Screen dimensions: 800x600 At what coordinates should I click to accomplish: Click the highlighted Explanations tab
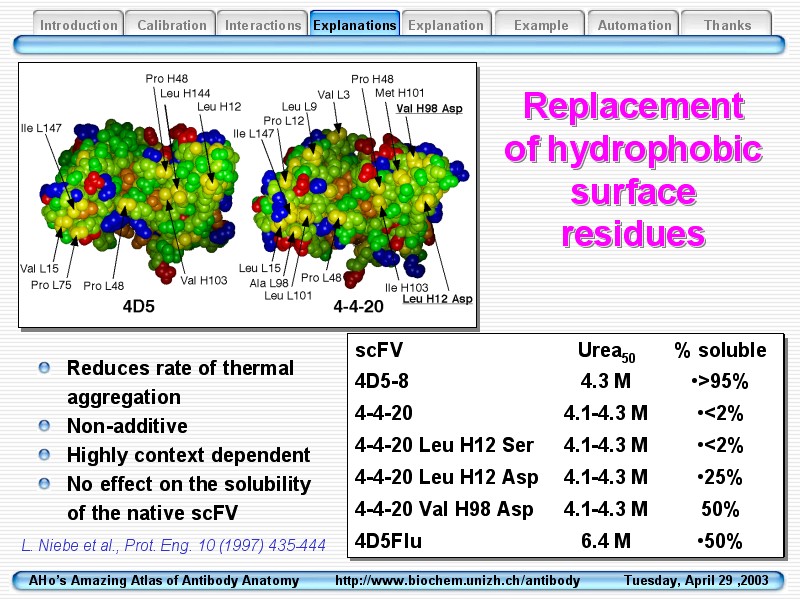coord(354,25)
